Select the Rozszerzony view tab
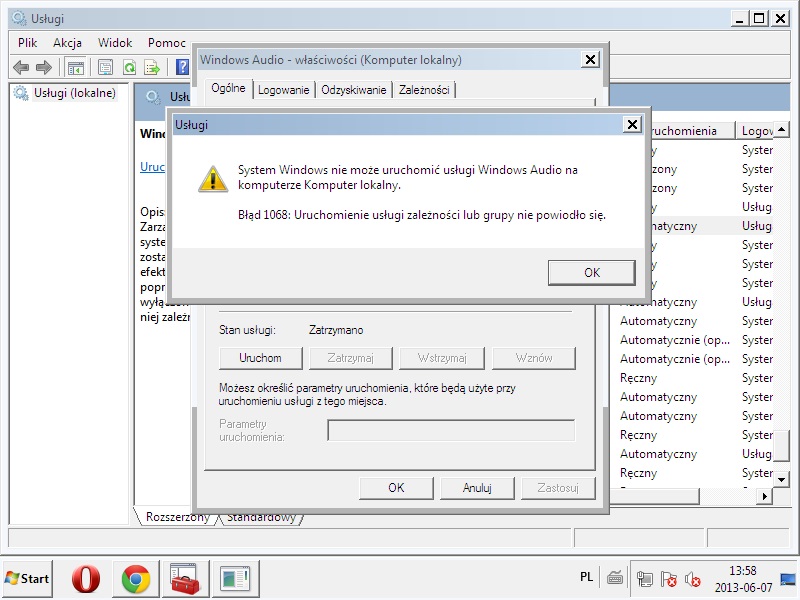Screen dimensions: 800x600 178,517
